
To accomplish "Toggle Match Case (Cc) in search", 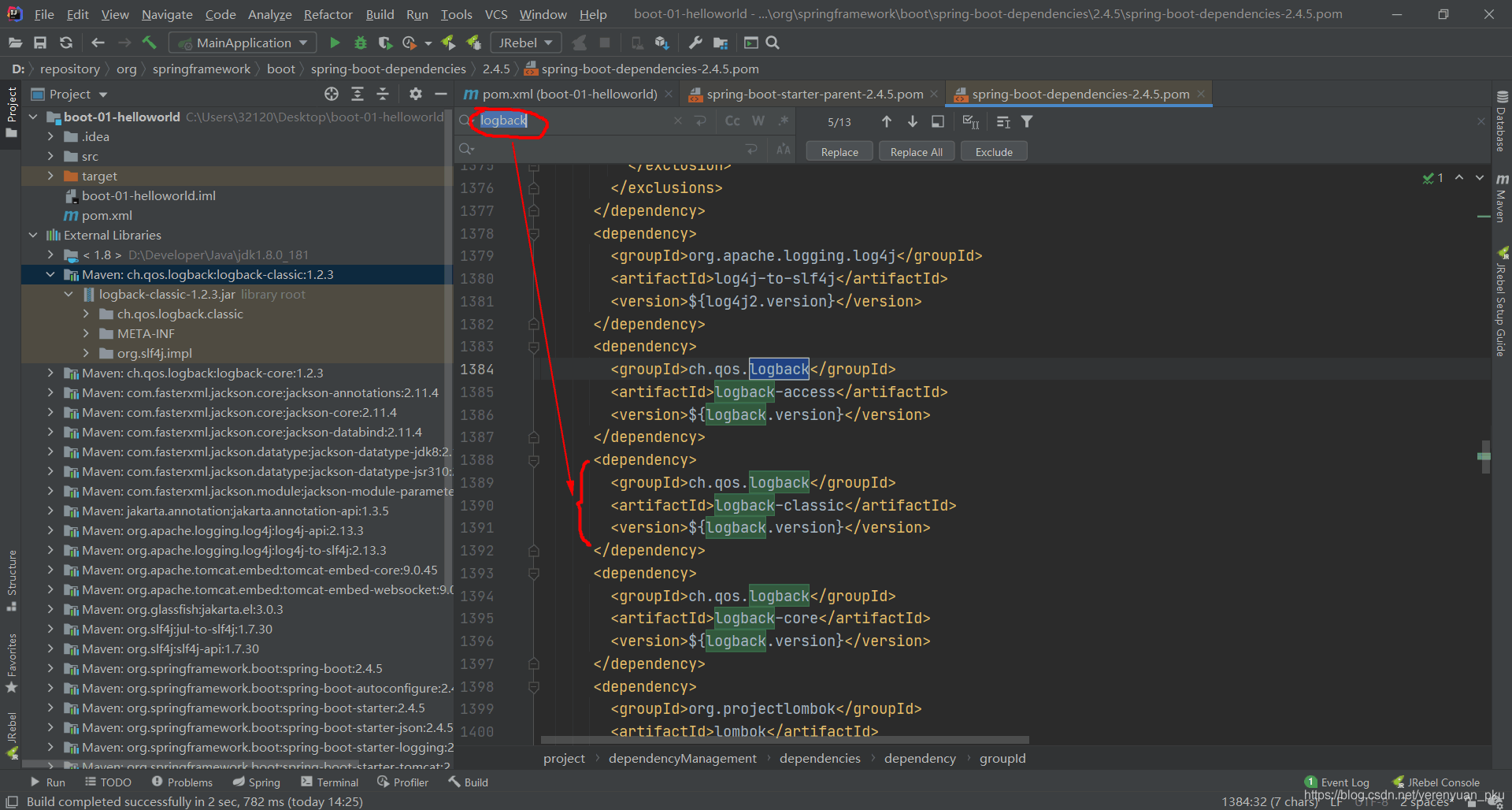I will tap(732, 121).
